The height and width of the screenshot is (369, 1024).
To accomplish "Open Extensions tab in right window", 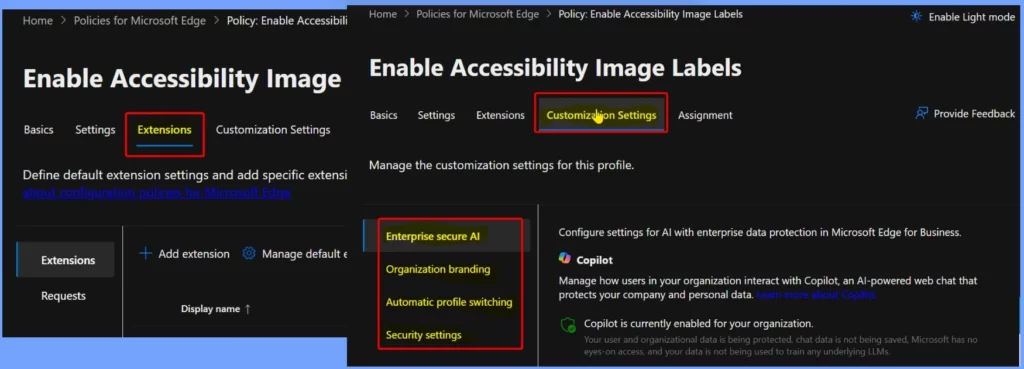I will pyautogui.click(x=500, y=115).
